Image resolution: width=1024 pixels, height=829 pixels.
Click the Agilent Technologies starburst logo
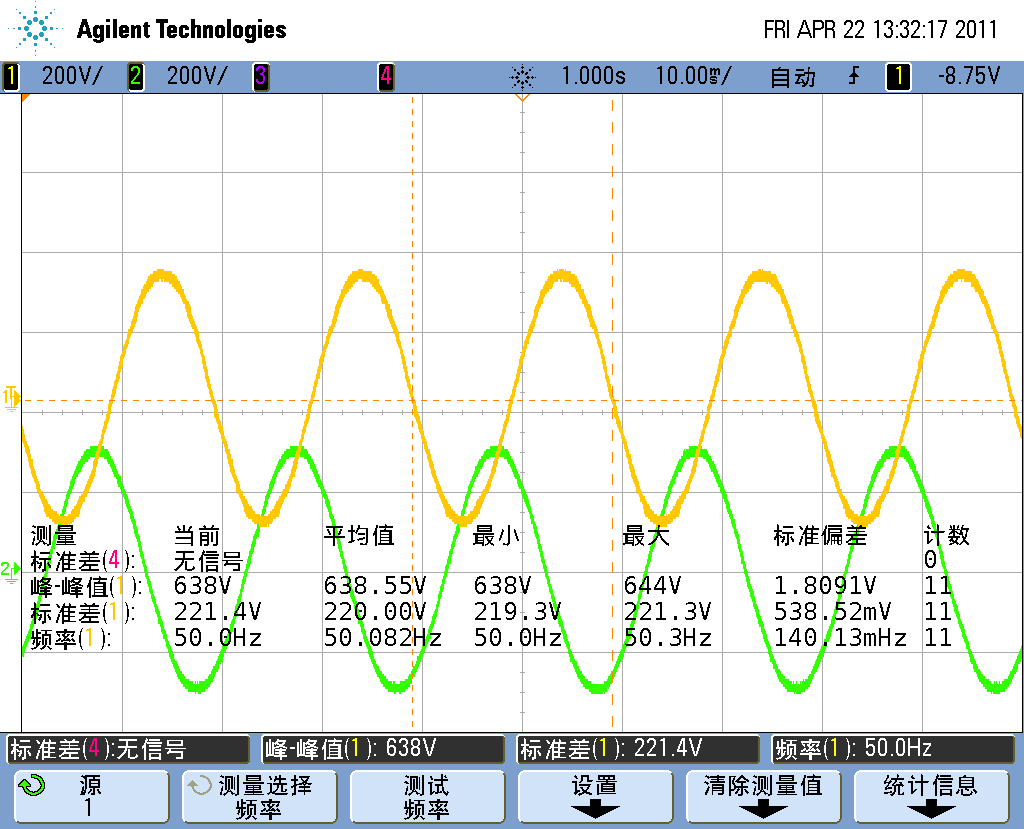point(38,29)
